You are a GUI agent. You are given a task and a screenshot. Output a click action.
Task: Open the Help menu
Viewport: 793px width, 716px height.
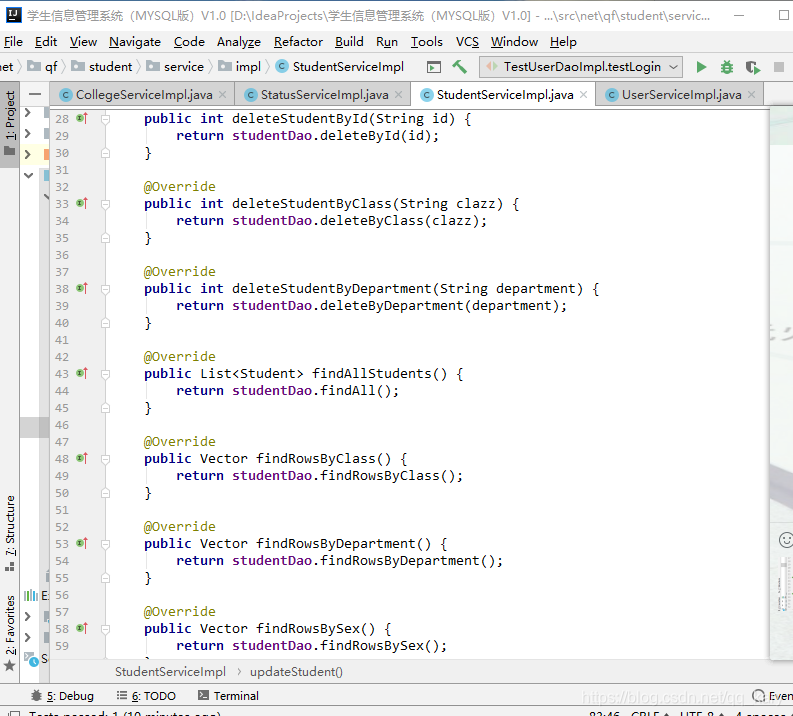click(563, 41)
